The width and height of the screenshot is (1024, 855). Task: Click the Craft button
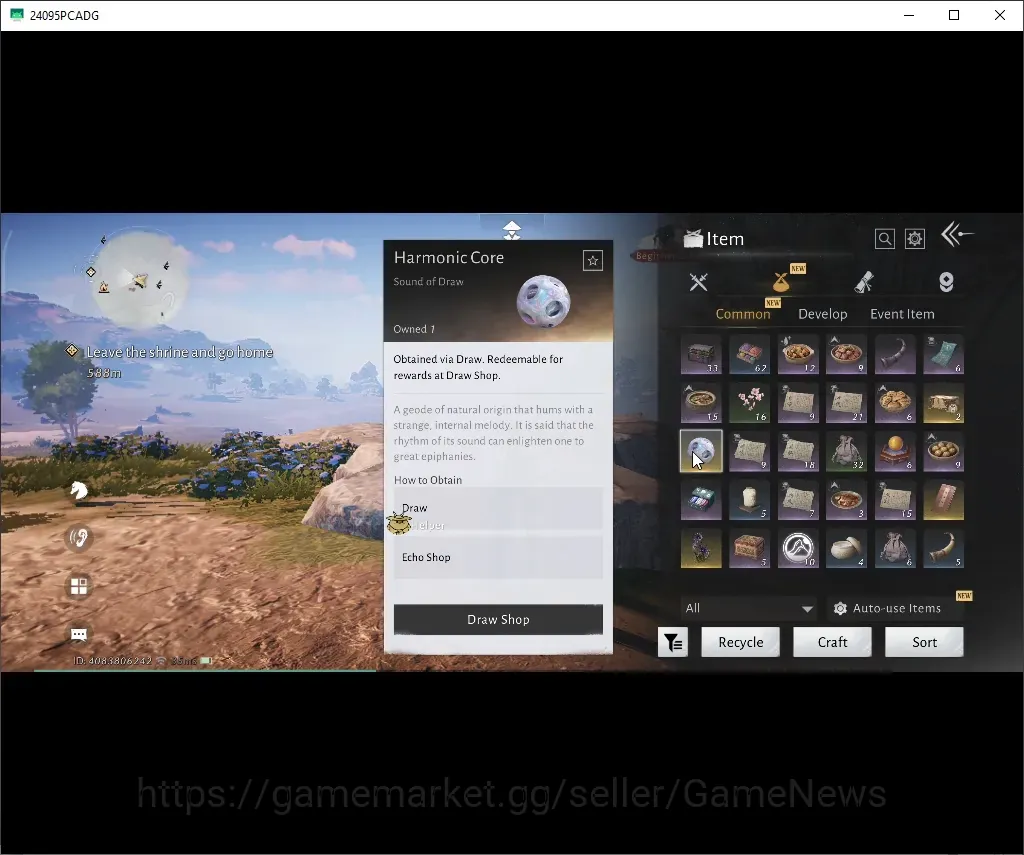point(832,642)
